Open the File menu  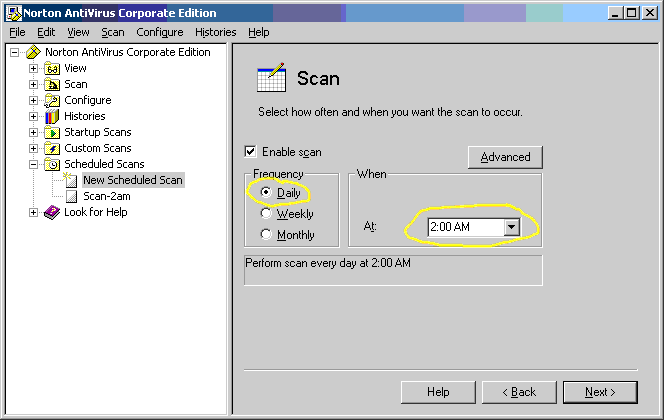click(x=17, y=32)
